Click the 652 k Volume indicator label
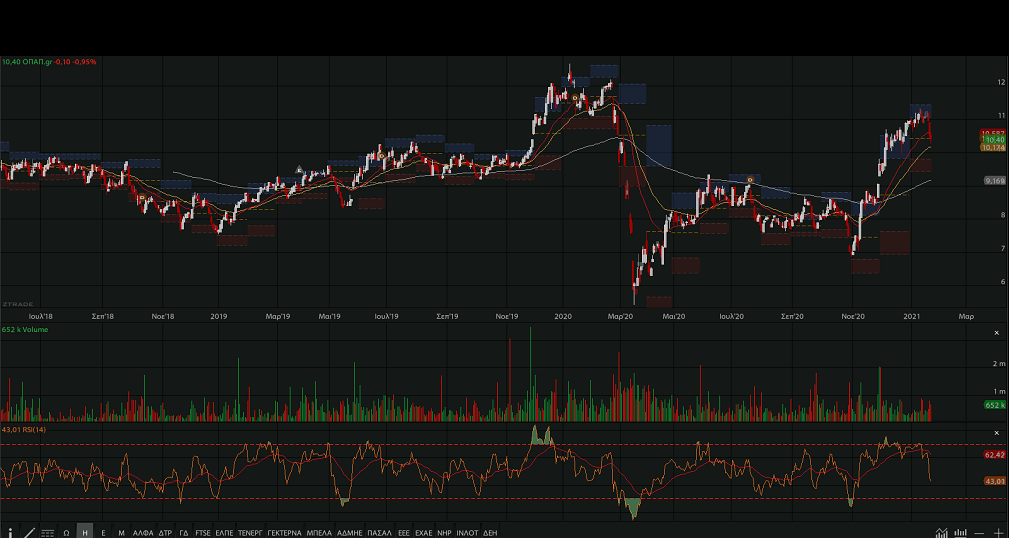This screenshot has height=538, width=1009. tap(24, 329)
